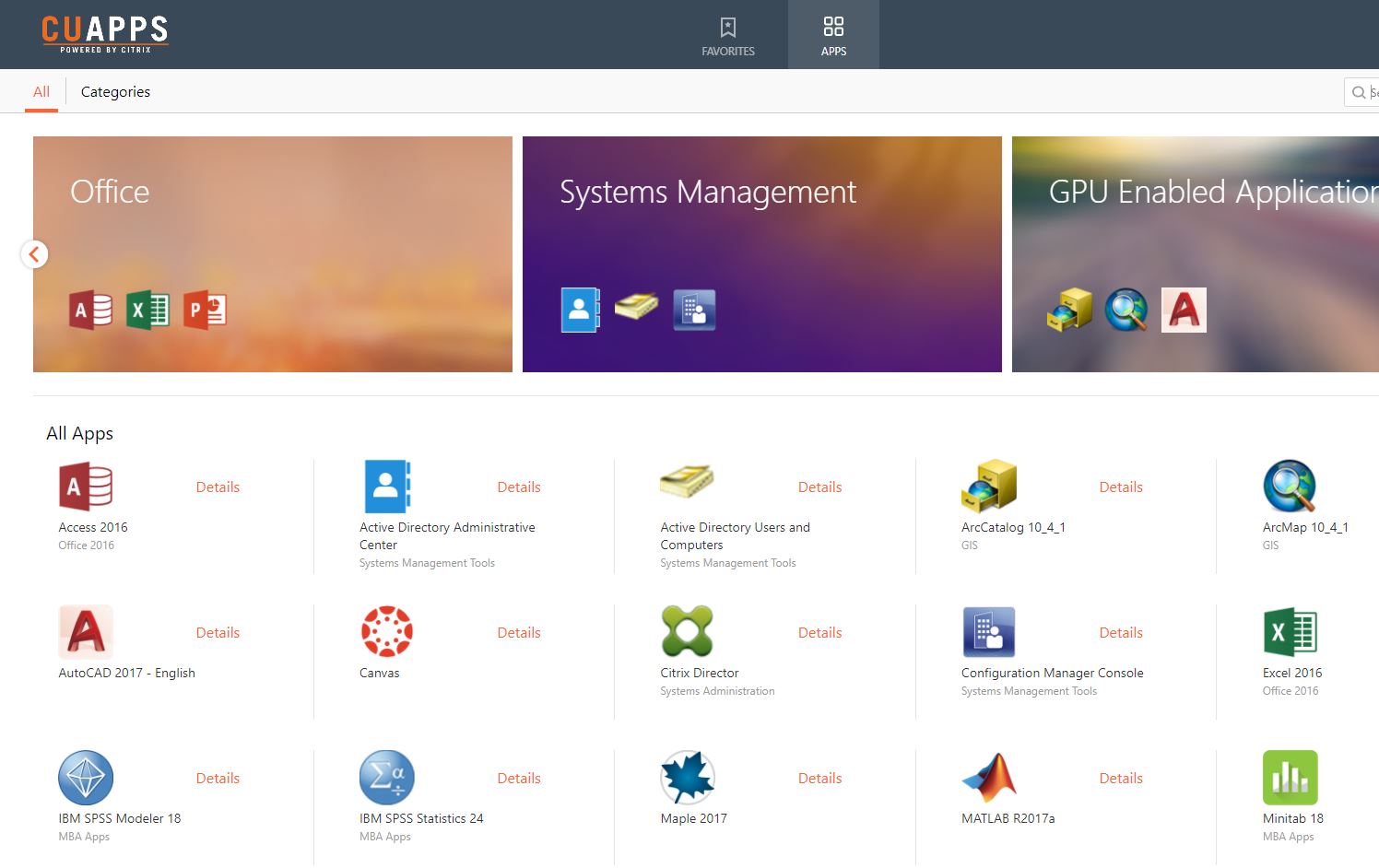Open the Systems Management category banner

click(762, 254)
